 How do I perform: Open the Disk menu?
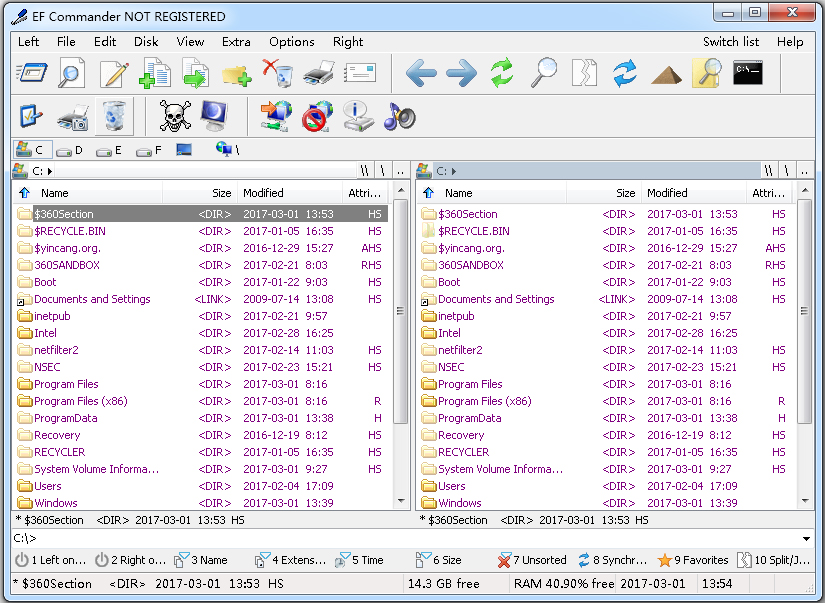146,42
